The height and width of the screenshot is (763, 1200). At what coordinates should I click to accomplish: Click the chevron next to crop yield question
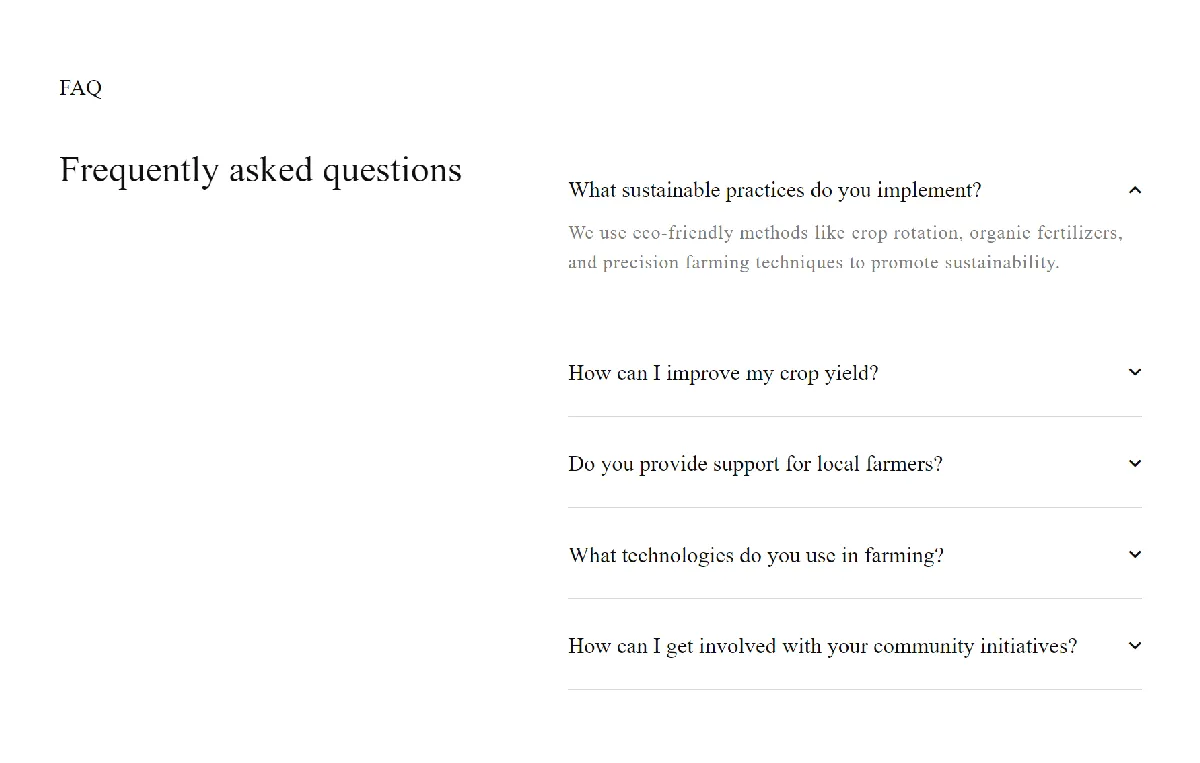pos(1134,372)
